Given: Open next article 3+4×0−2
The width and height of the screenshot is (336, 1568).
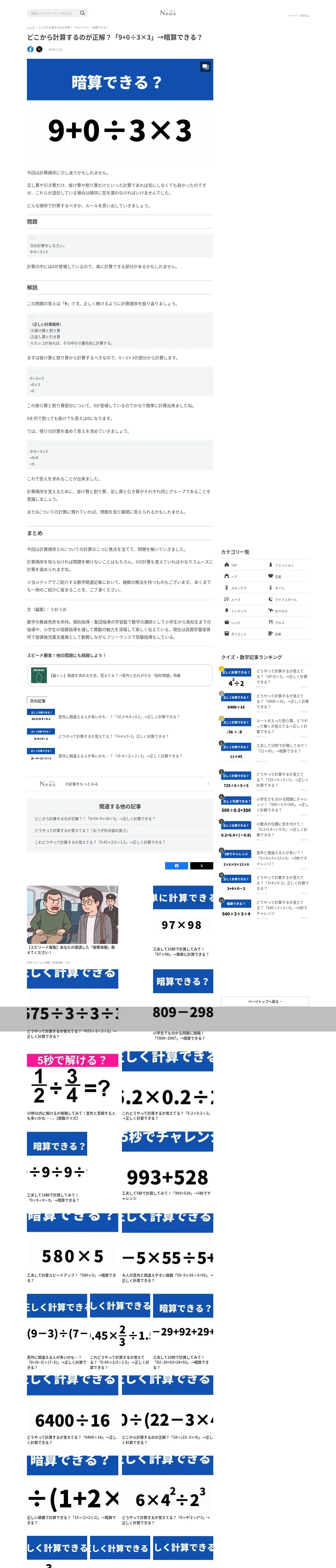Looking at the screenshot, I should point(120,736).
